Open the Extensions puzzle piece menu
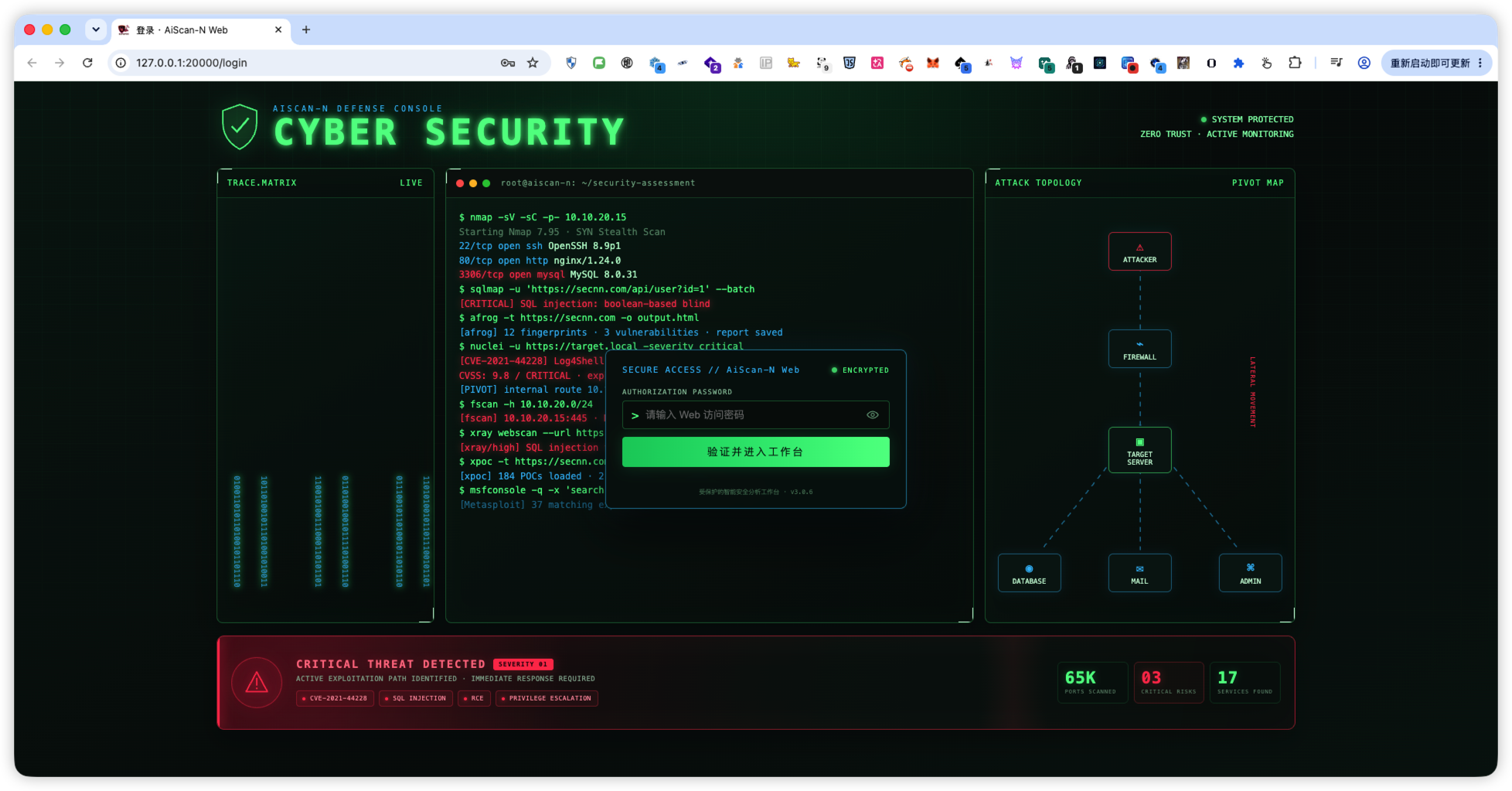This screenshot has height=791, width=1512. 1295,63
